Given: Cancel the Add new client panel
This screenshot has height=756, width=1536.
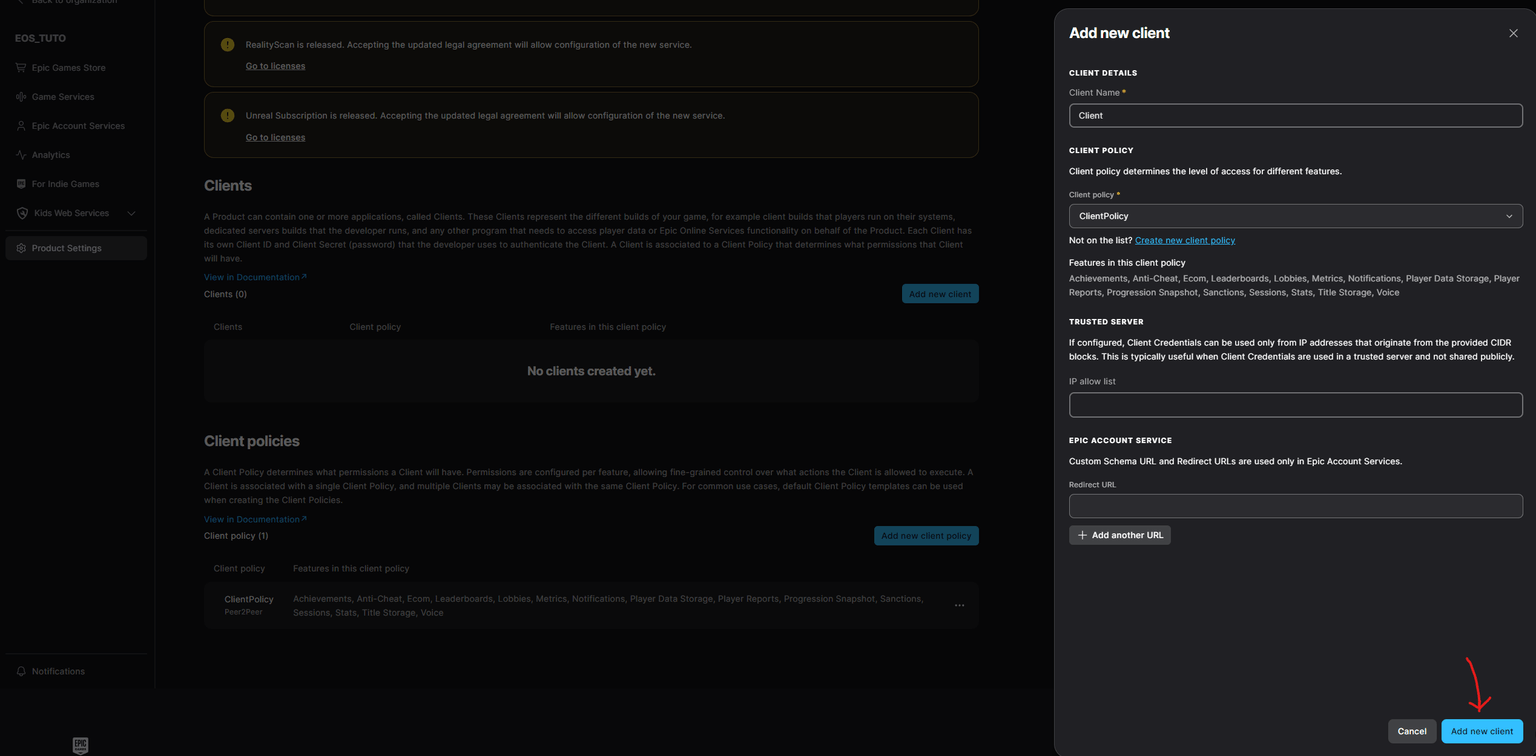Looking at the screenshot, I should pyautogui.click(x=1412, y=731).
